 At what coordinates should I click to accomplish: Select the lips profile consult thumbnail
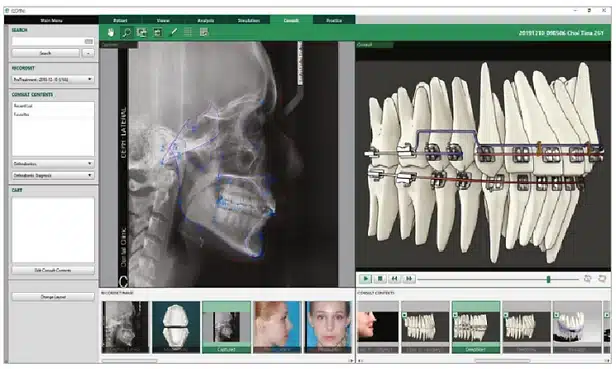pyautogui.click(x=378, y=327)
